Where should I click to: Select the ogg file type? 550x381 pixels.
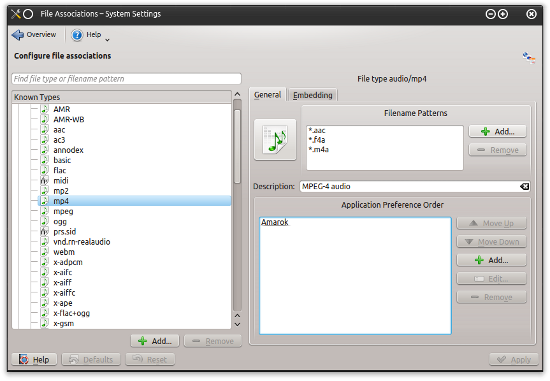tap(60, 221)
